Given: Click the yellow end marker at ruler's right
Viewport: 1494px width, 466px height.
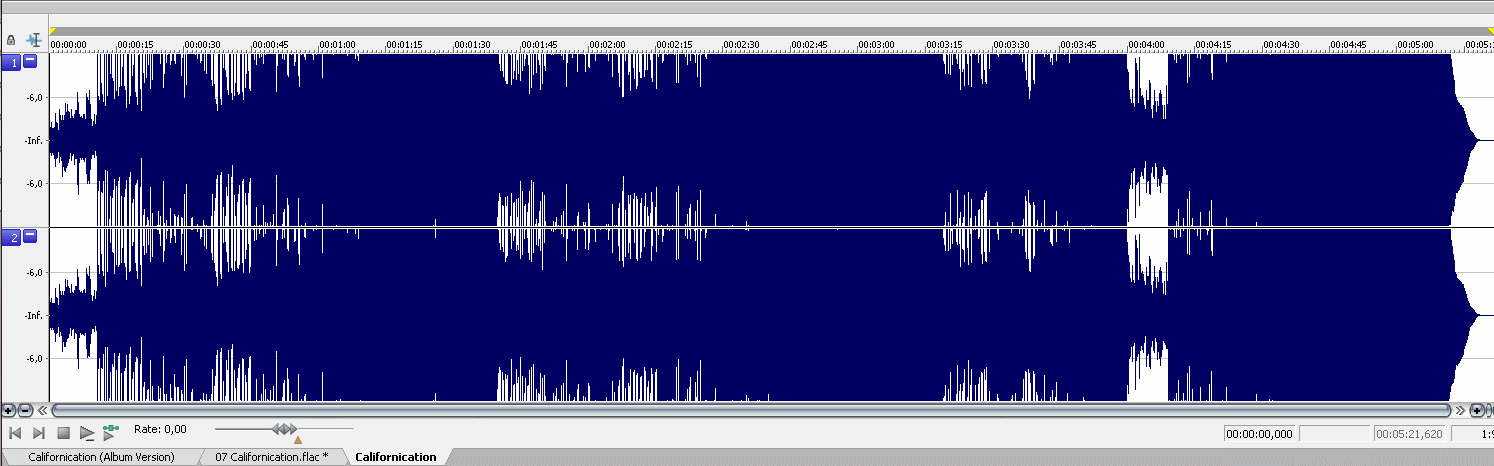Looking at the screenshot, I should point(1489,32).
